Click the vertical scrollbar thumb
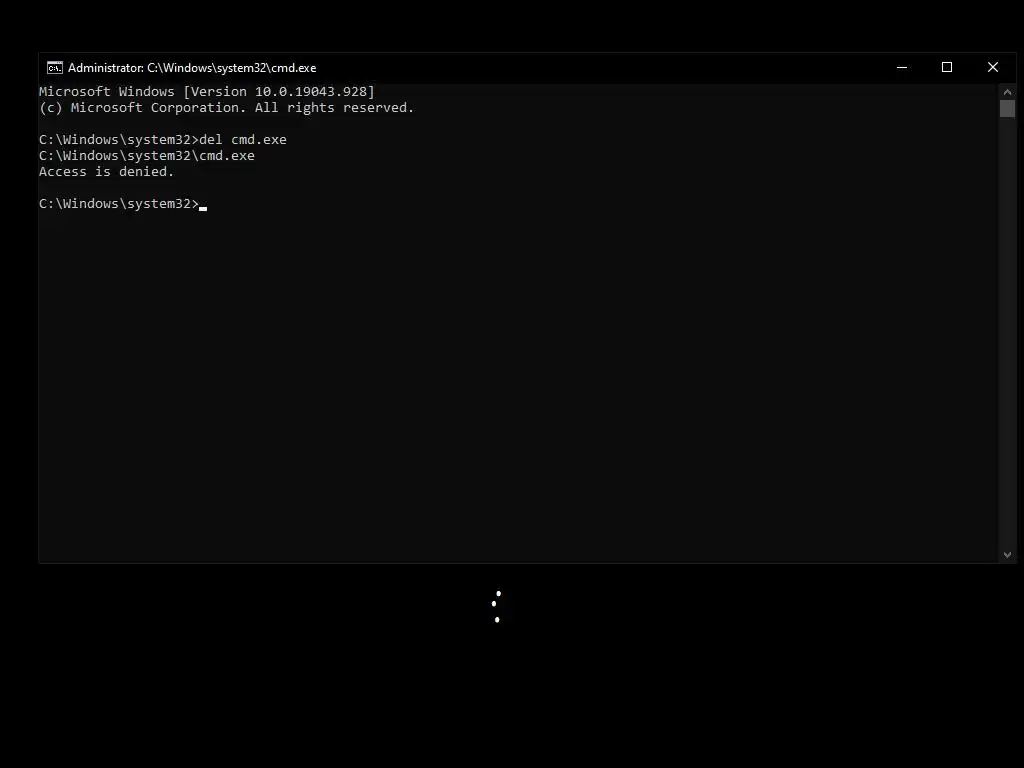Viewport: 1024px width, 768px height. click(1007, 108)
